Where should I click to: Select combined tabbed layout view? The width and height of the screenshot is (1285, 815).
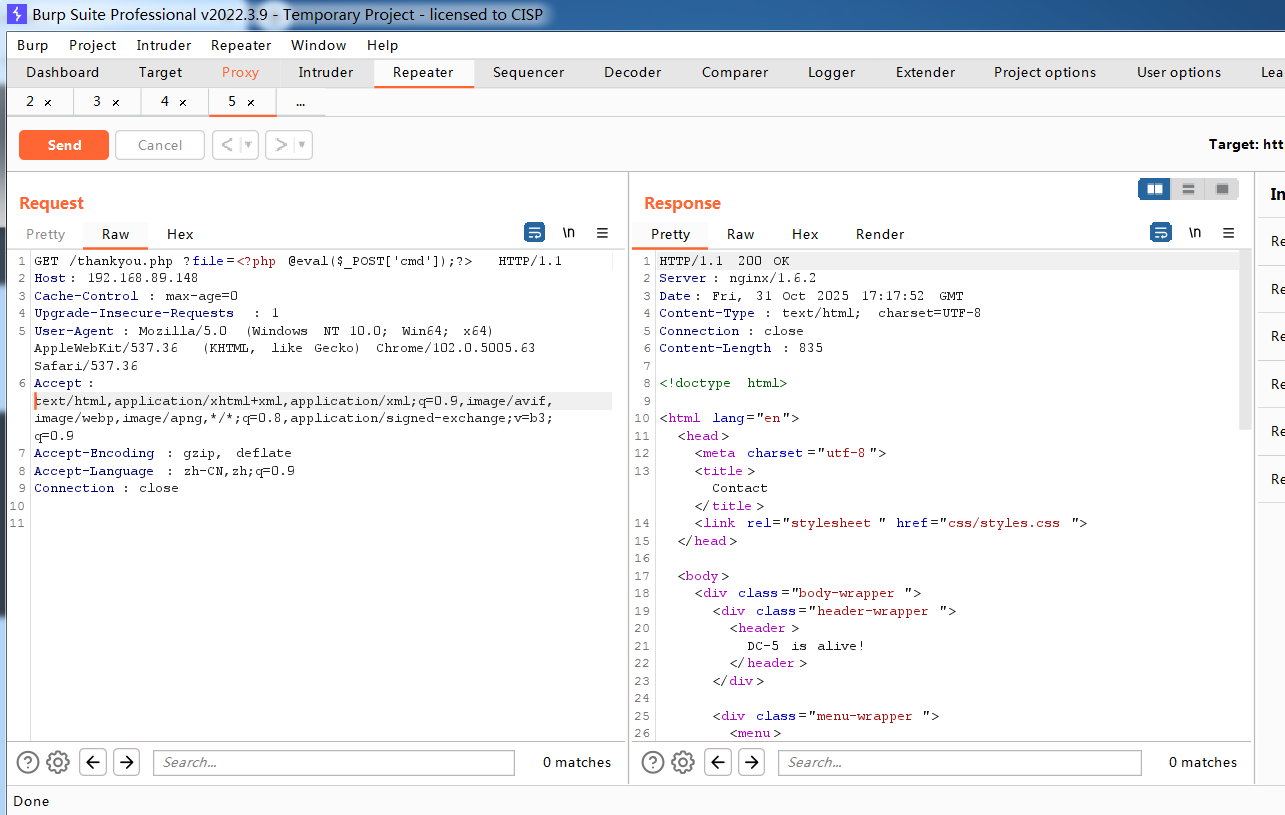[1222, 189]
